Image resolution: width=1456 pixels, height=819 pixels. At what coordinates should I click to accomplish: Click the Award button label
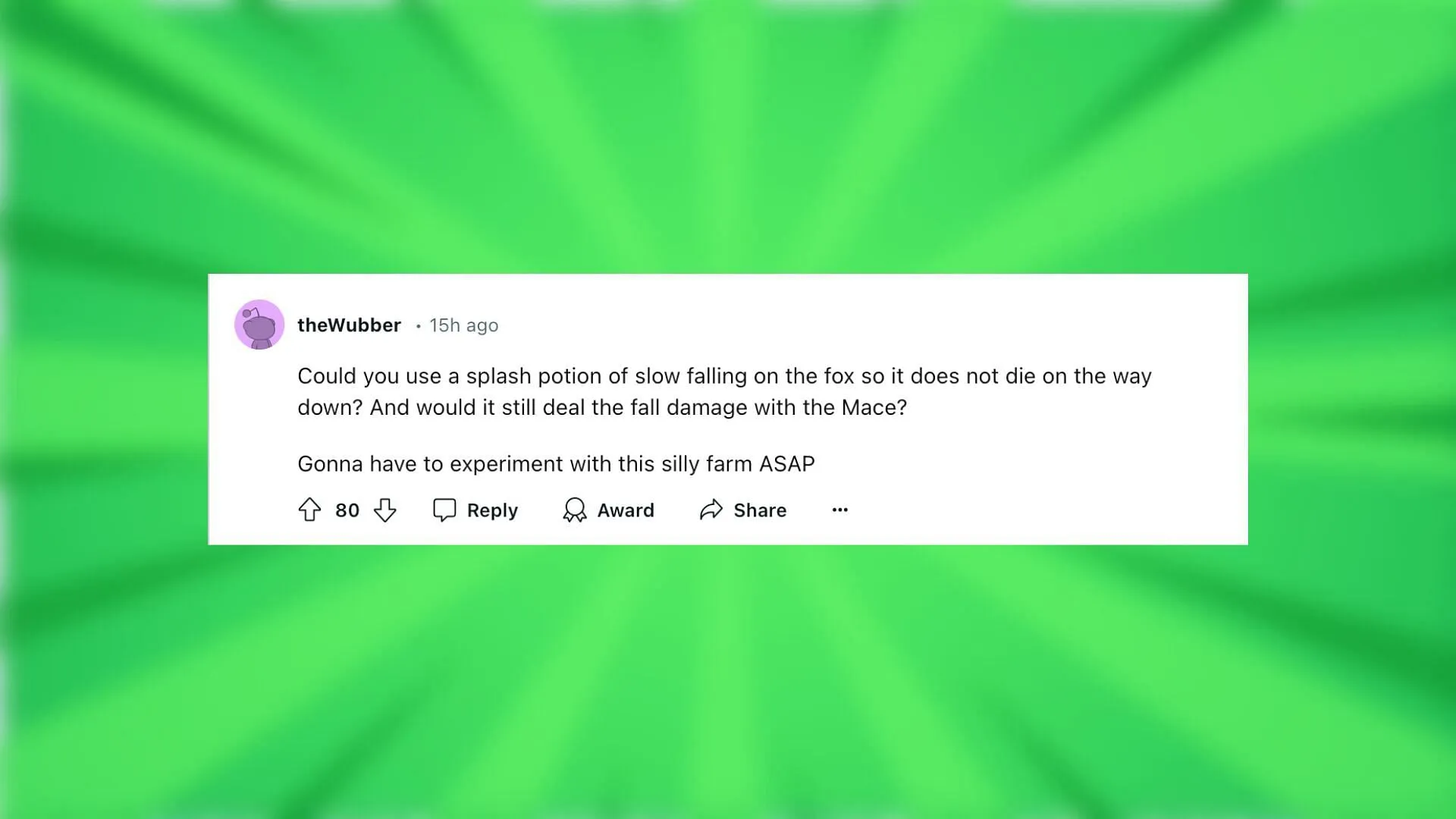625,510
